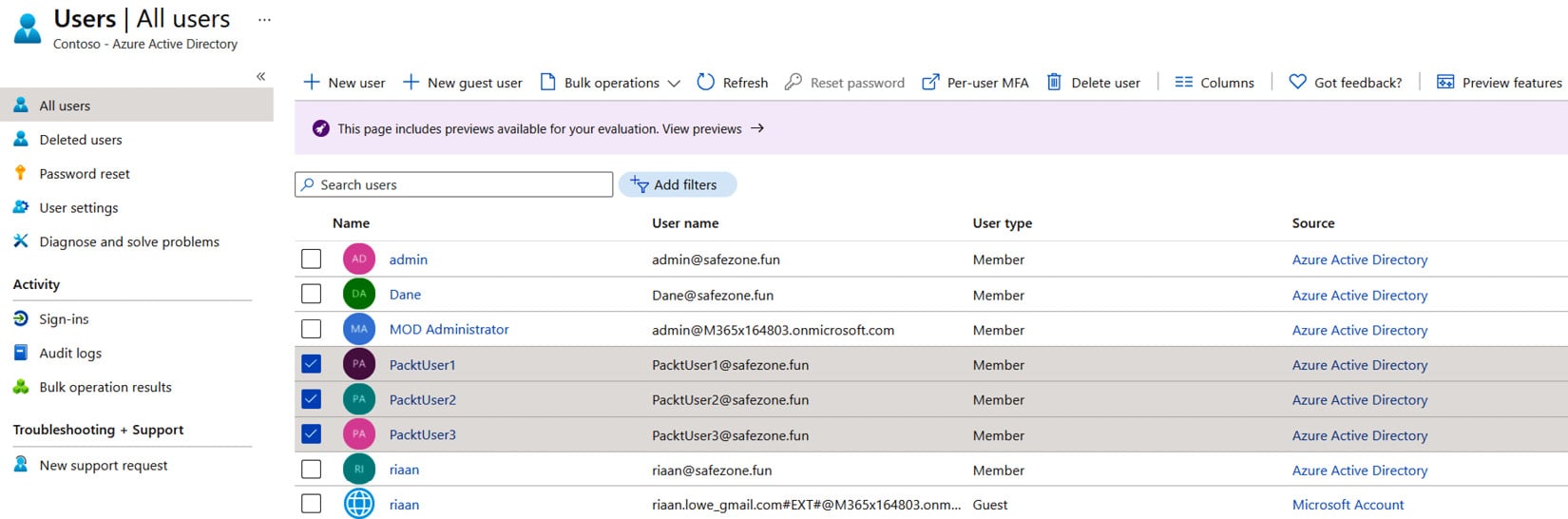The width and height of the screenshot is (1568, 519).
Task: Click the Diagnose and solve problems wrench icon
Action: tap(21, 241)
